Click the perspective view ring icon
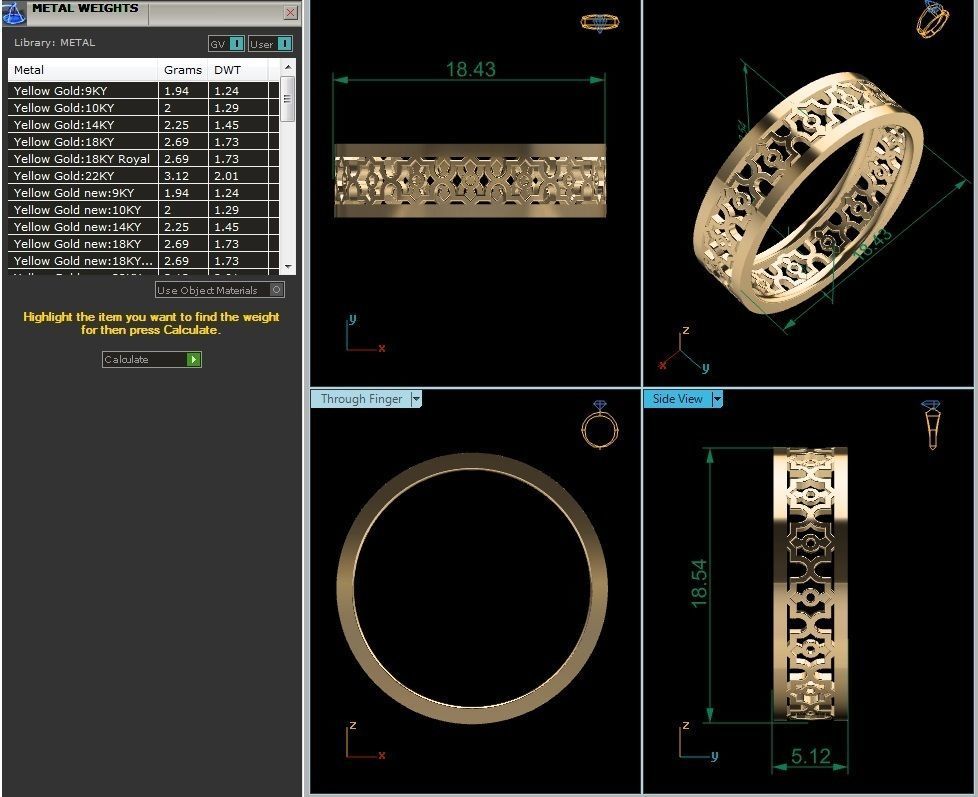Image resolution: width=978 pixels, height=797 pixels. point(932,19)
